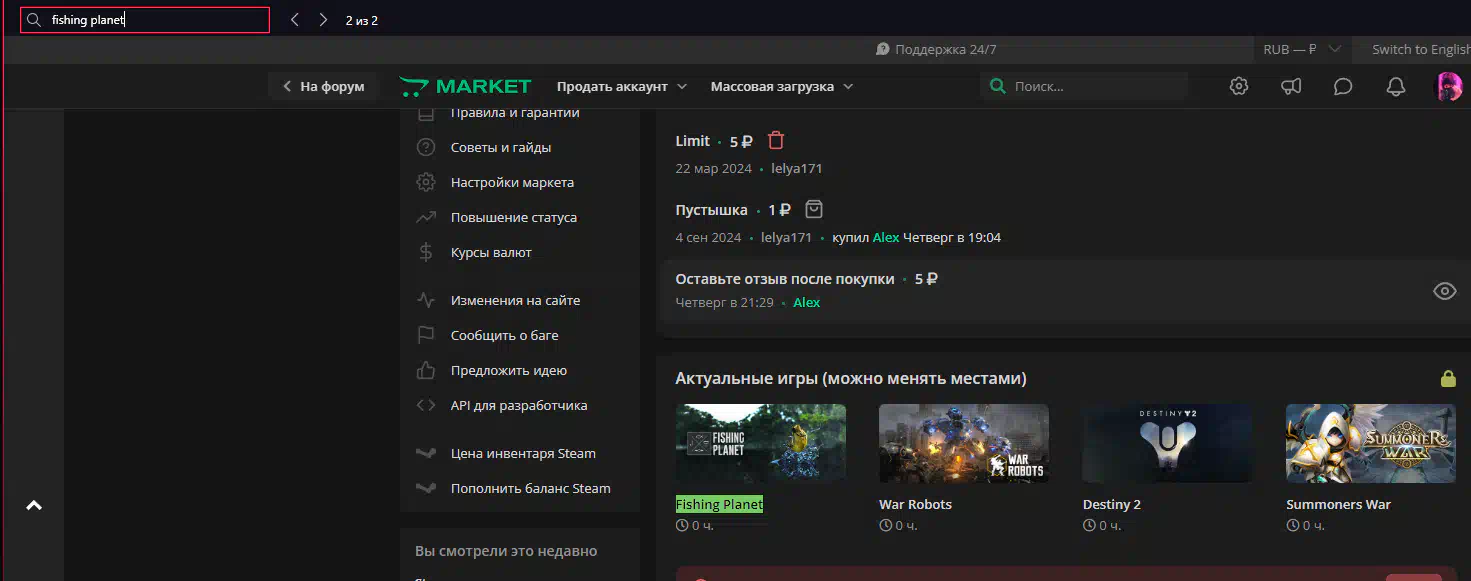Viewport: 1471px width, 581px height.
Task: Open the Пустышка listing title
Action: 711,210
